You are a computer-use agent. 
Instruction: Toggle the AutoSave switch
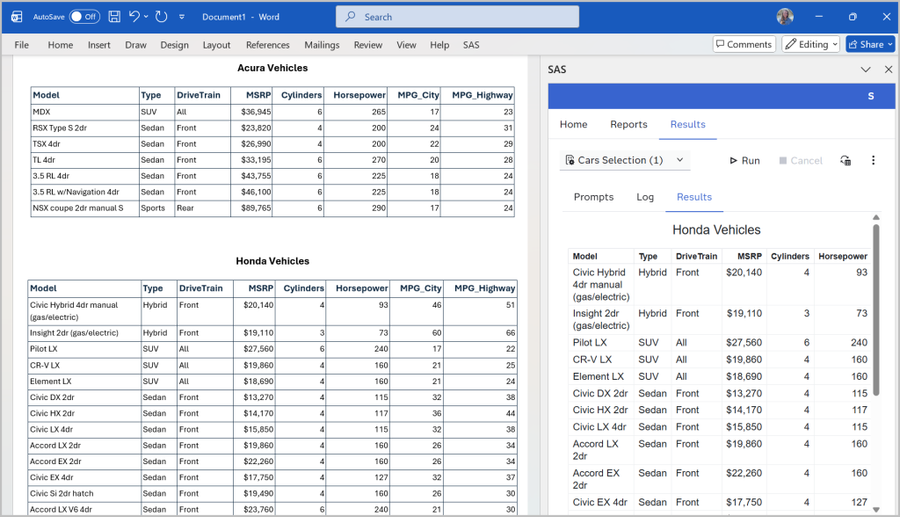[84, 17]
